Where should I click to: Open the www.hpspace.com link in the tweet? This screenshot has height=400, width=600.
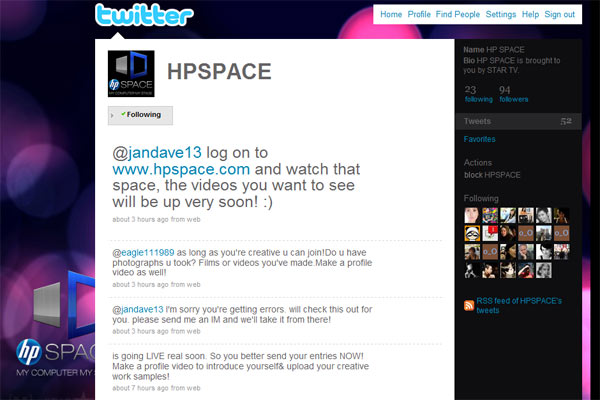coord(181,169)
